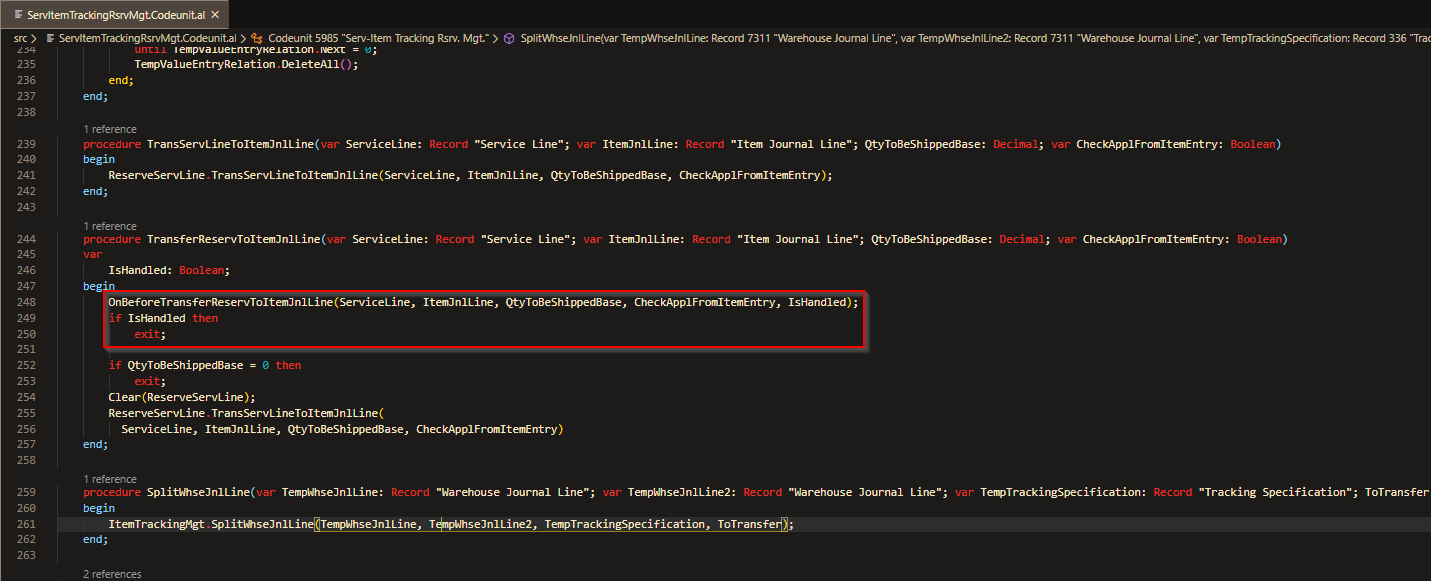This screenshot has width=1431, height=581.
Task: Click the 1 reference link above TransferReservToItemJnlLine
Action: (x=109, y=225)
